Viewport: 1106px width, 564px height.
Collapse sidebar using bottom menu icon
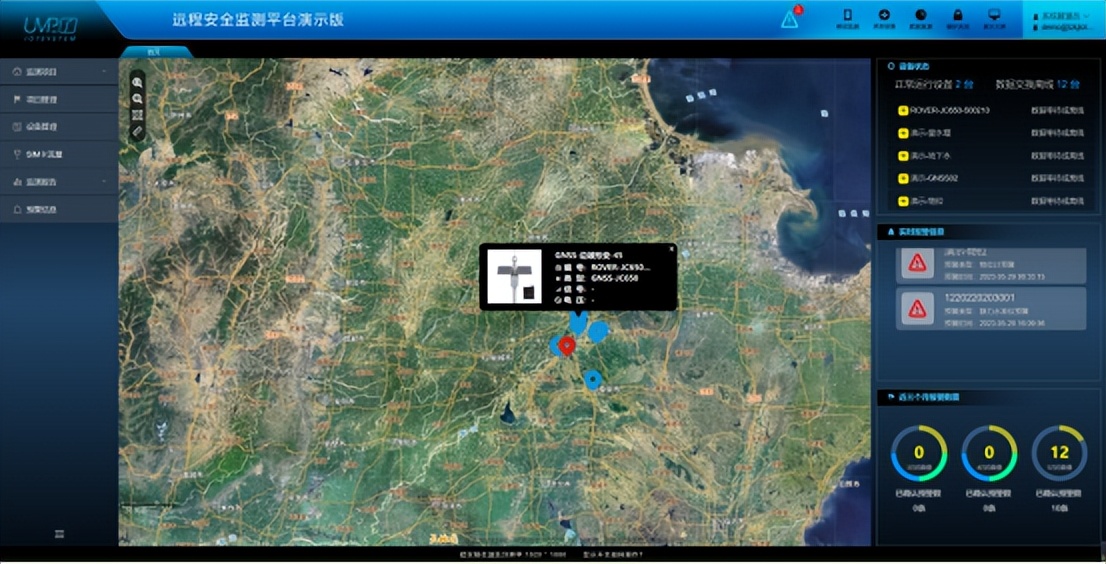[x=59, y=534]
